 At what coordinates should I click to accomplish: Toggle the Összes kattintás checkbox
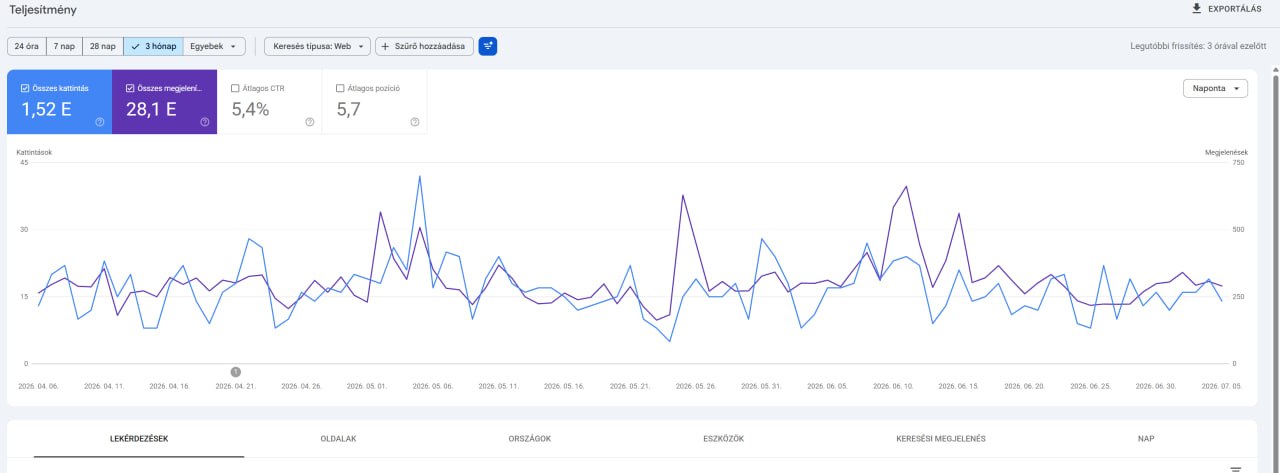pos(25,88)
